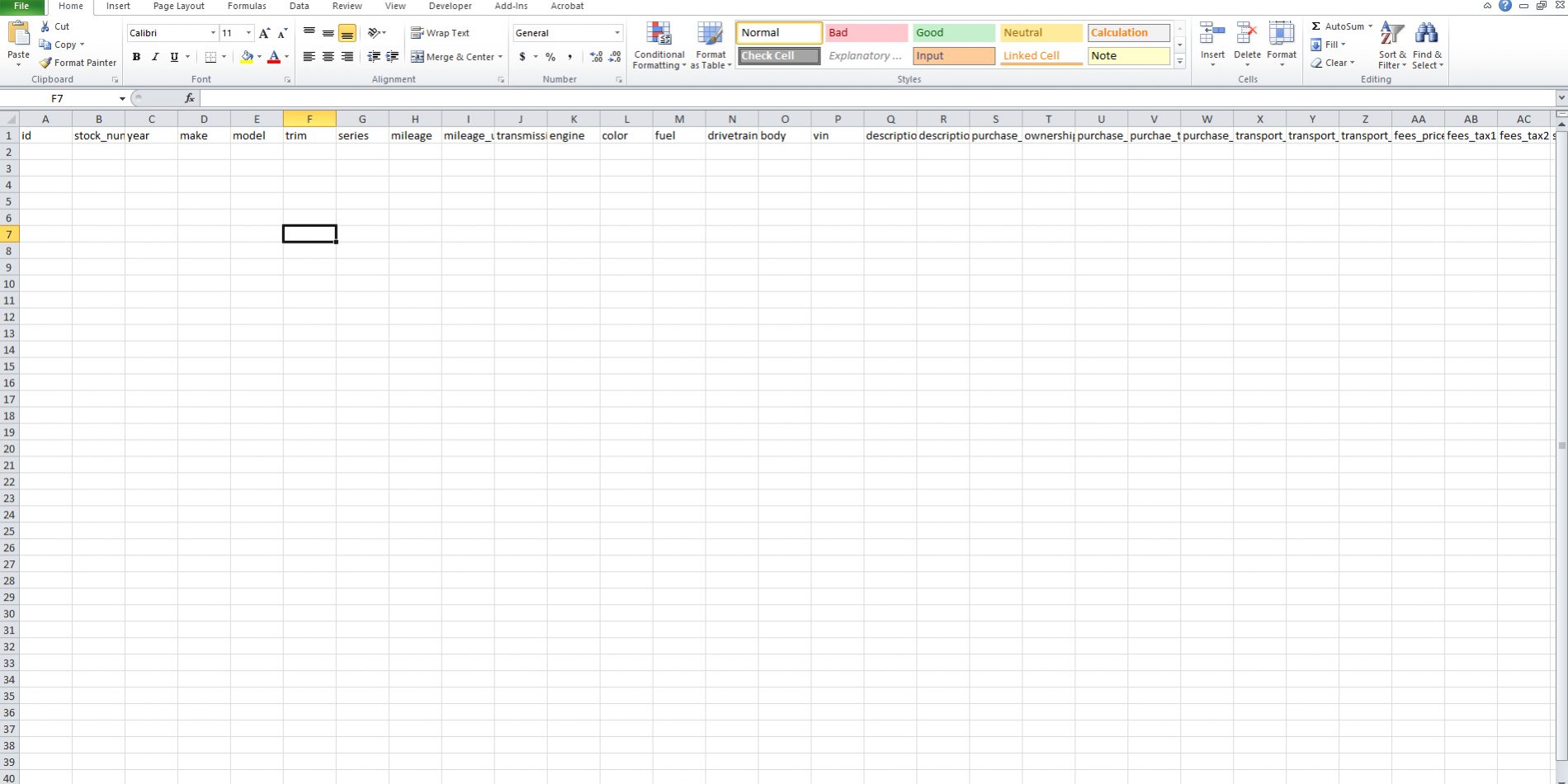Select the column F header
Screen dimensions: 1568x784
coord(309,119)
